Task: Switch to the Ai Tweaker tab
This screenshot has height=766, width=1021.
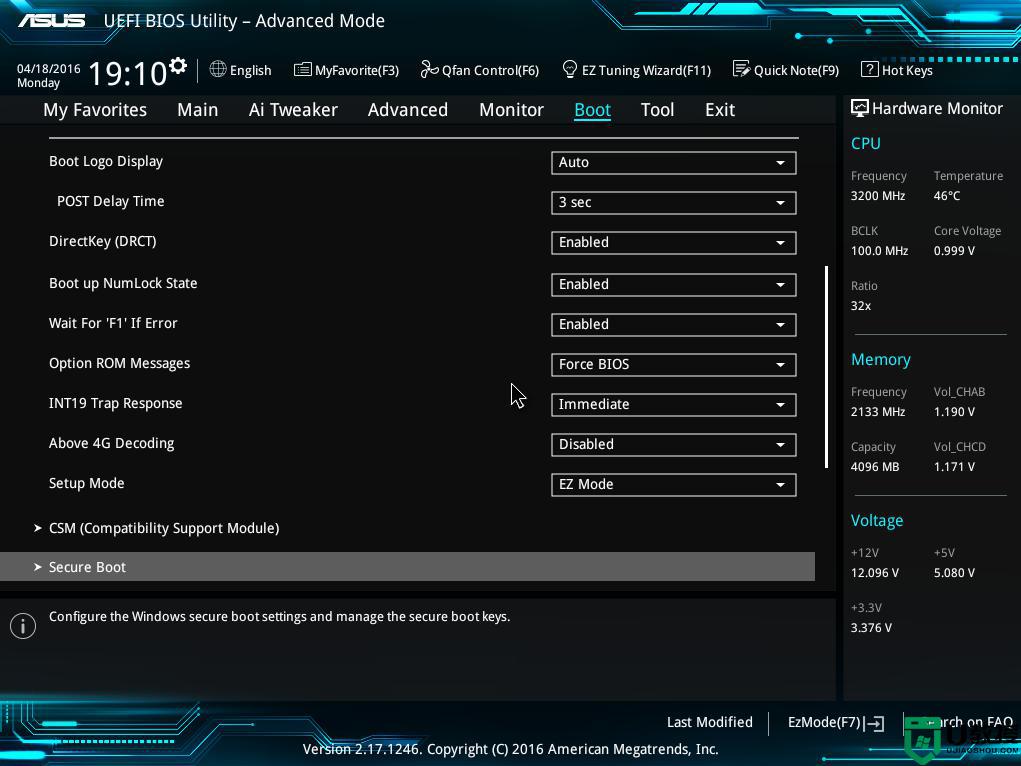Action: pyautogui.click(x=293, y=110)
